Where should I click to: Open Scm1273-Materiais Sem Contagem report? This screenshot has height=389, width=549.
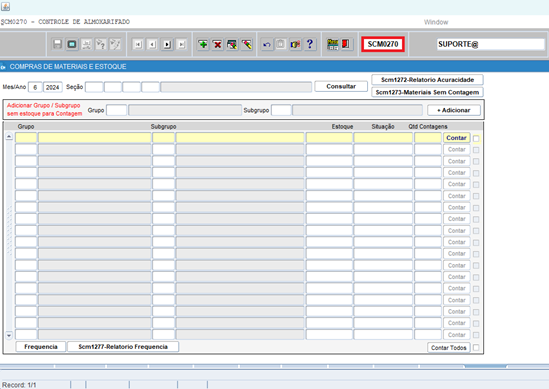pyautogui.click(x=428, y=92)
